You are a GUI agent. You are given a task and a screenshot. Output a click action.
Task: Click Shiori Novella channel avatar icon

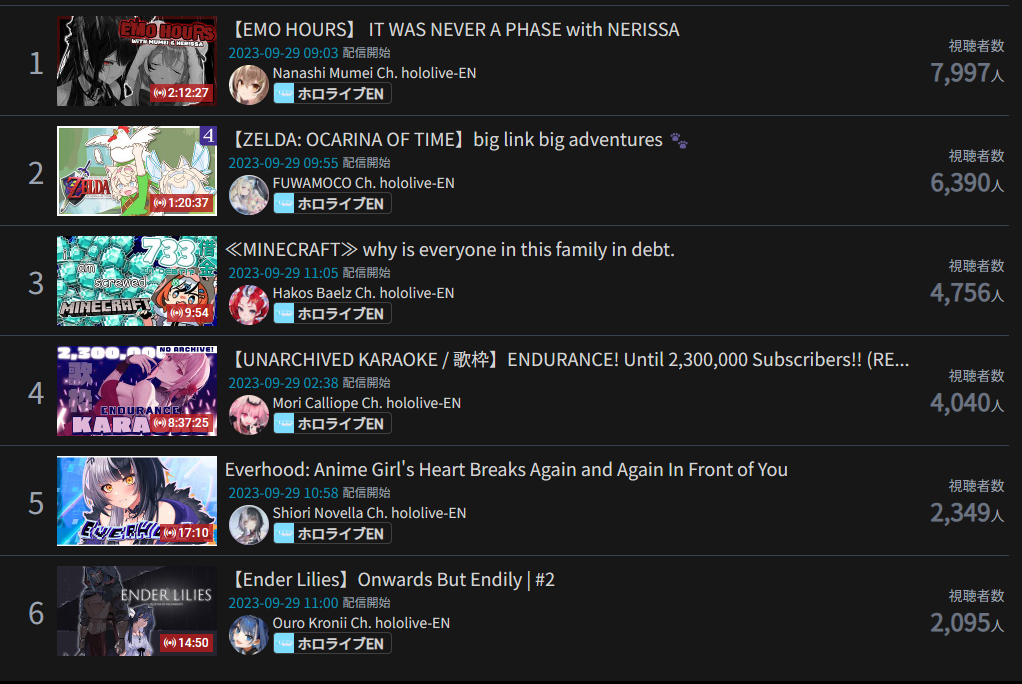click(x=248, y=526)
